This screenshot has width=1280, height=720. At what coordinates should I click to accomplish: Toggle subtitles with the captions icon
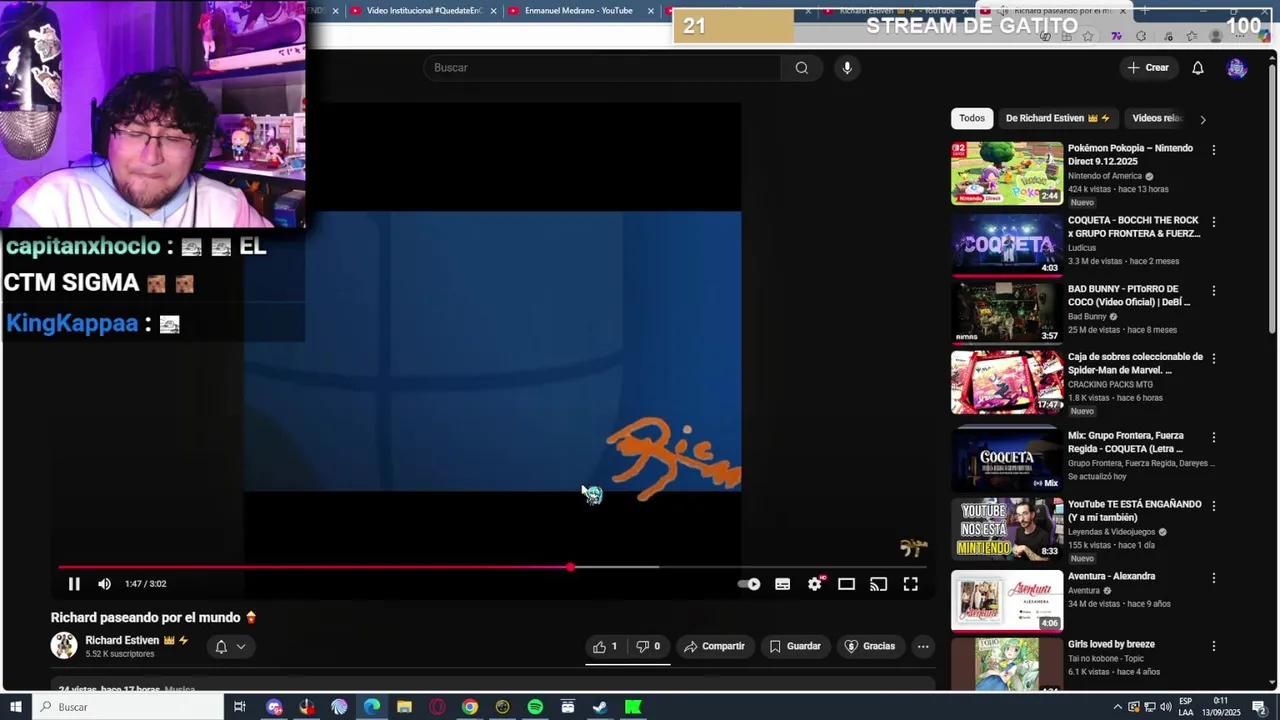pyautogui.click(x=783, y=584)
